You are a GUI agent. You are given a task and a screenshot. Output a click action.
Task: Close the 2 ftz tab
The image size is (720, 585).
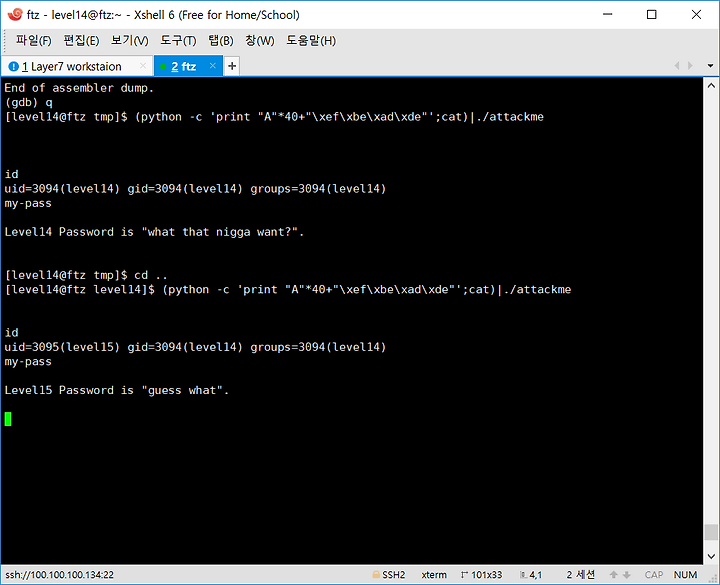click(x=213, y=66)
